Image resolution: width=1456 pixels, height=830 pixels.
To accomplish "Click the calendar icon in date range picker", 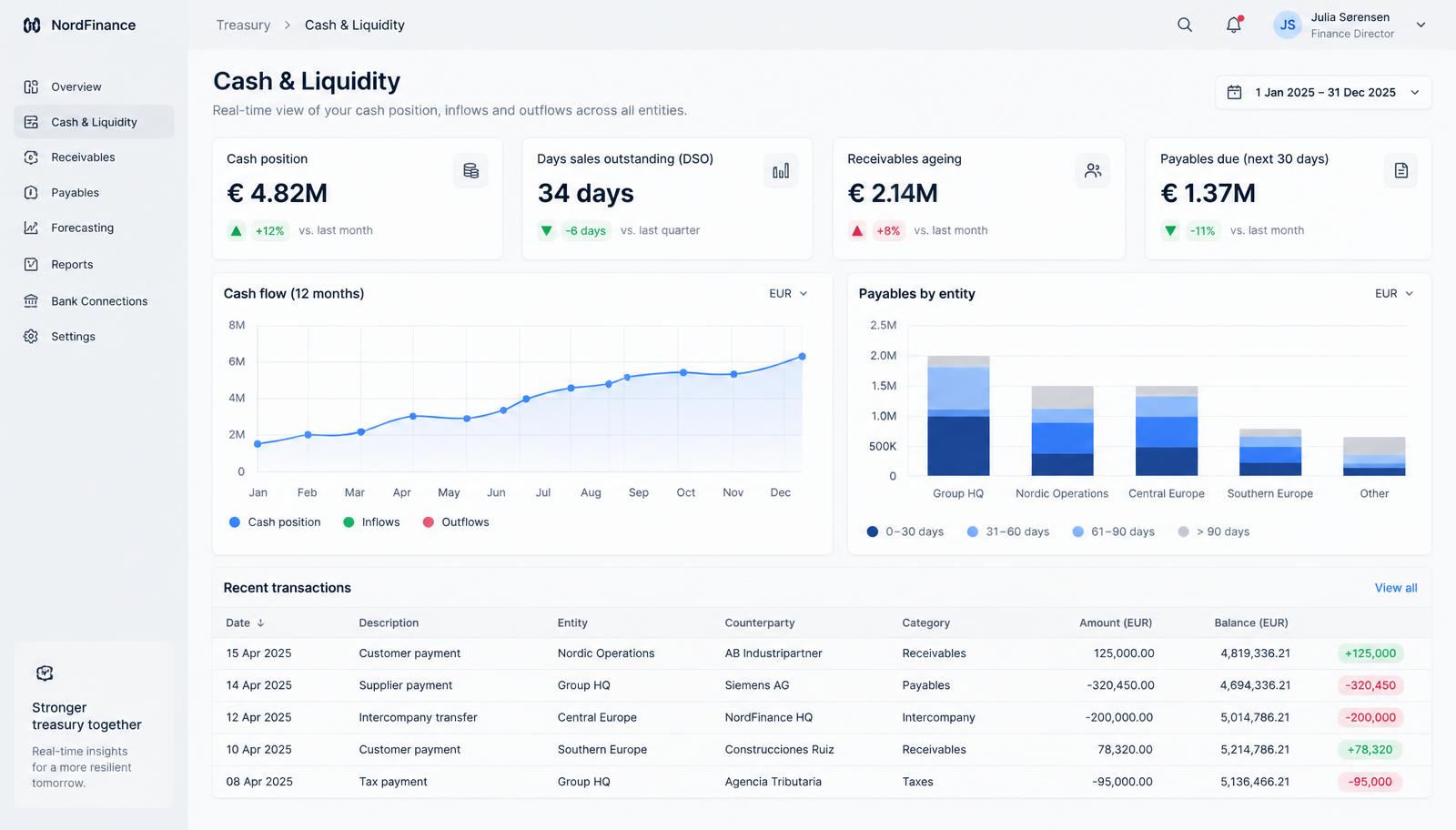I will pyautogui.click(x=1235, y=93).
